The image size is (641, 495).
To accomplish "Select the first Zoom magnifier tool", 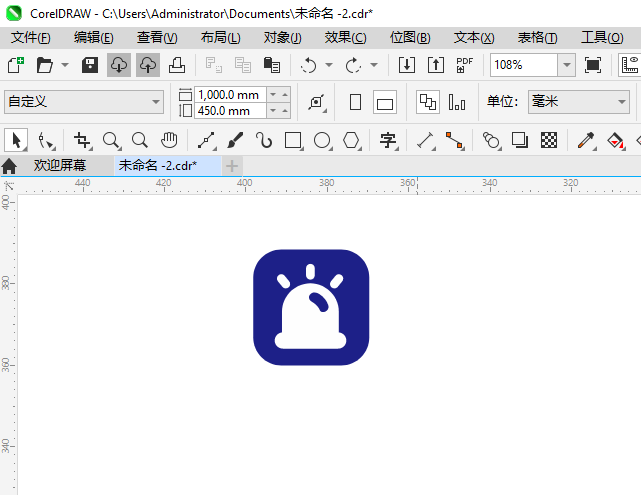I will coord(111,141).
